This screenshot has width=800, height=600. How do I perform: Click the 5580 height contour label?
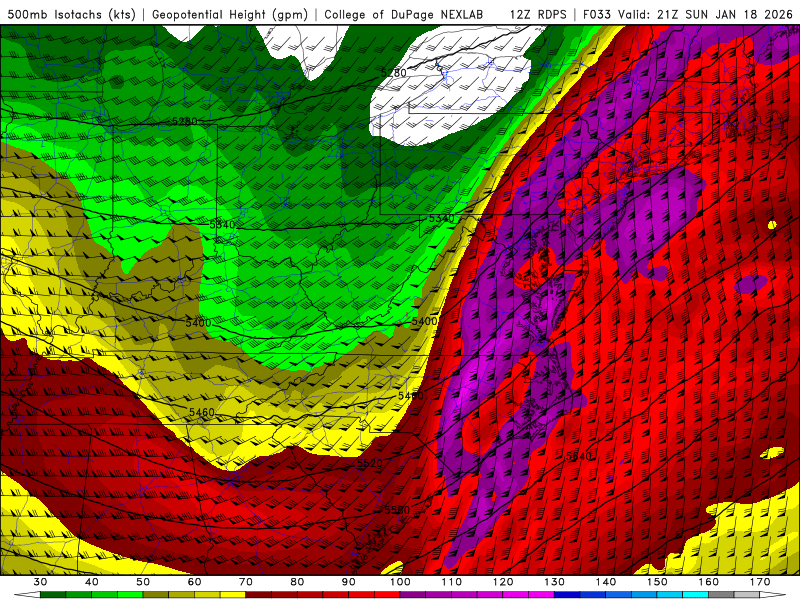(x=397, y=510)
